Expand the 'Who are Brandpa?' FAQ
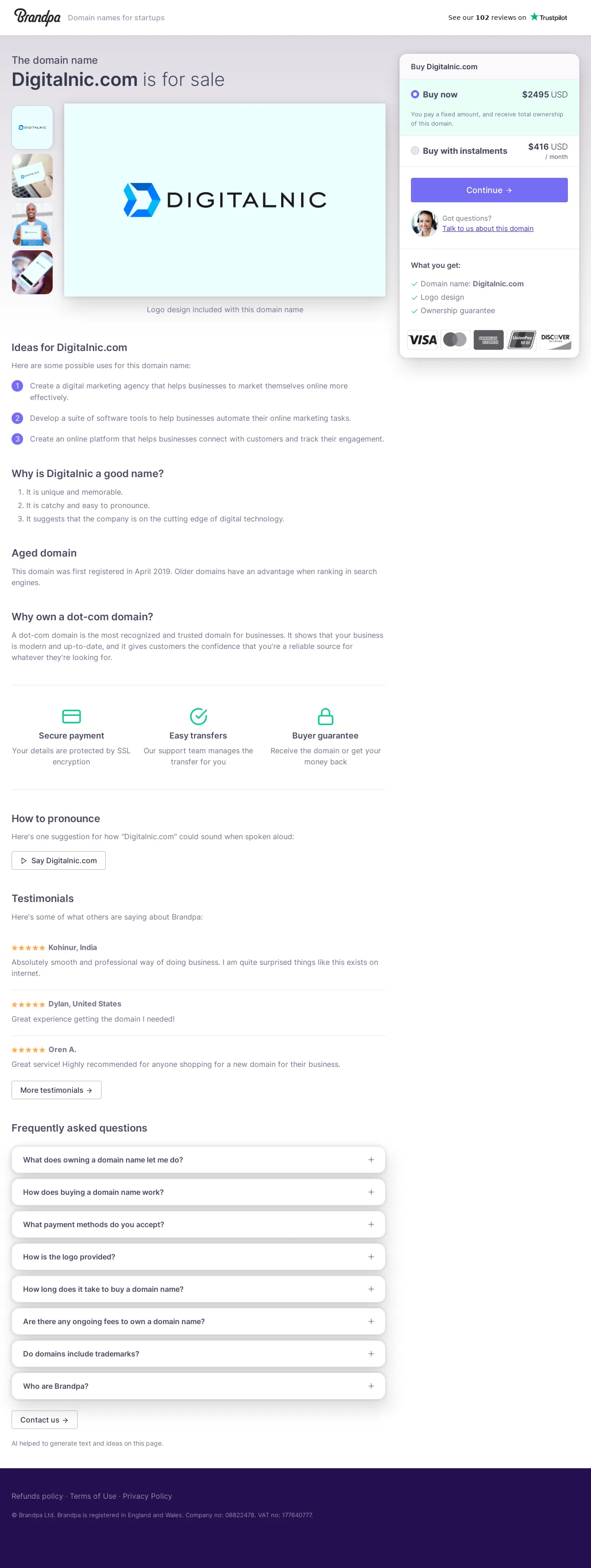591x1568 pixels. pos(199,1386)
